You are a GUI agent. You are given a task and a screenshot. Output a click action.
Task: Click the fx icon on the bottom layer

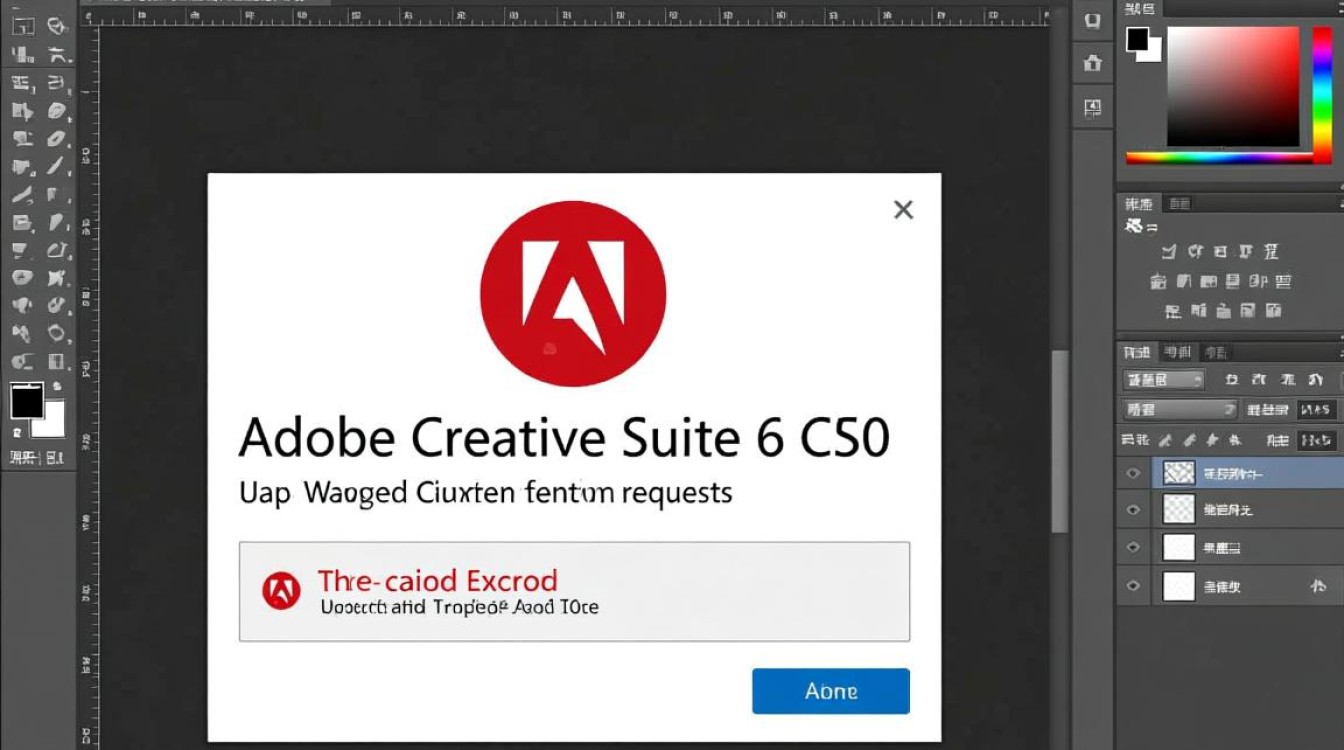[1318, 587]
